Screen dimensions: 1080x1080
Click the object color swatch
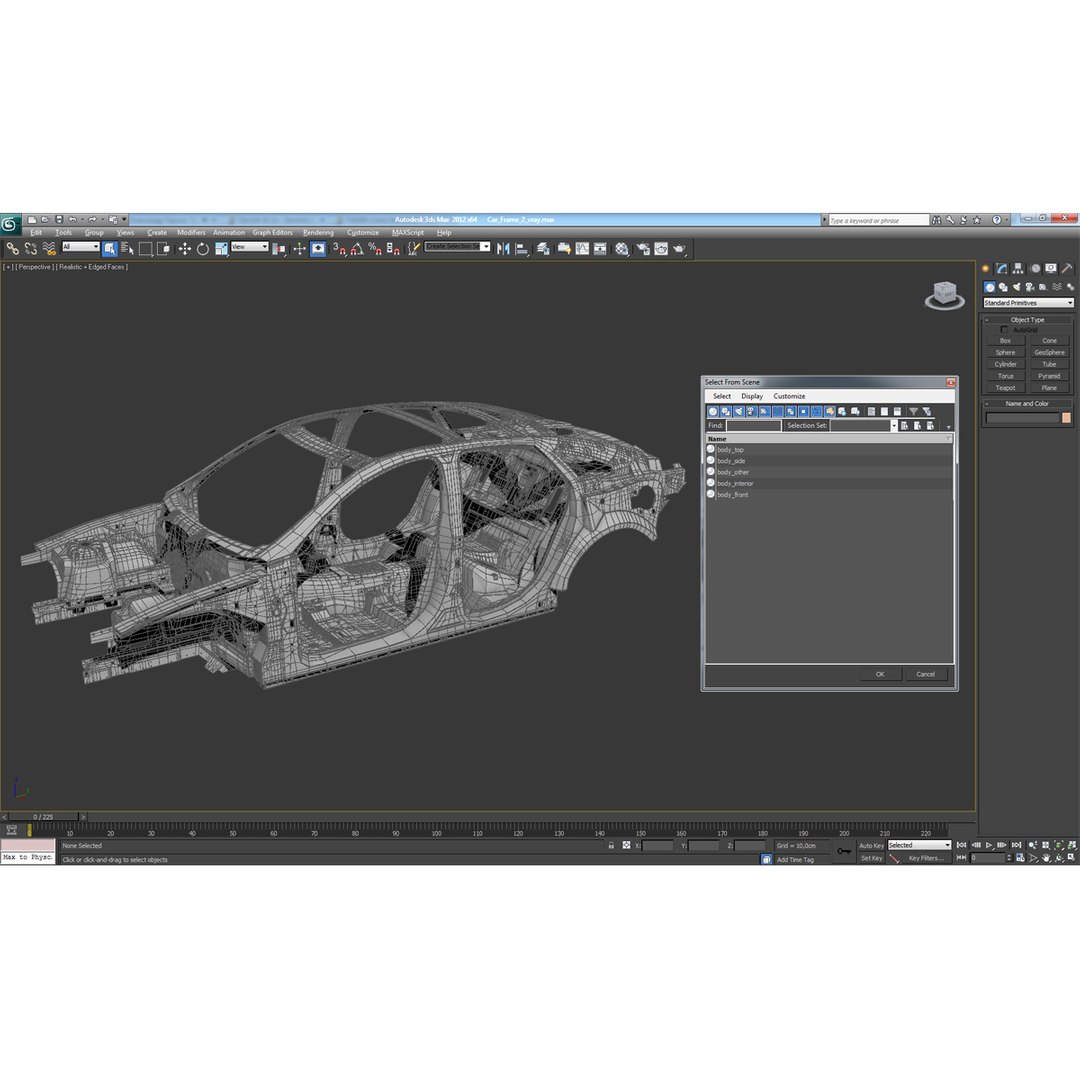1066,417
